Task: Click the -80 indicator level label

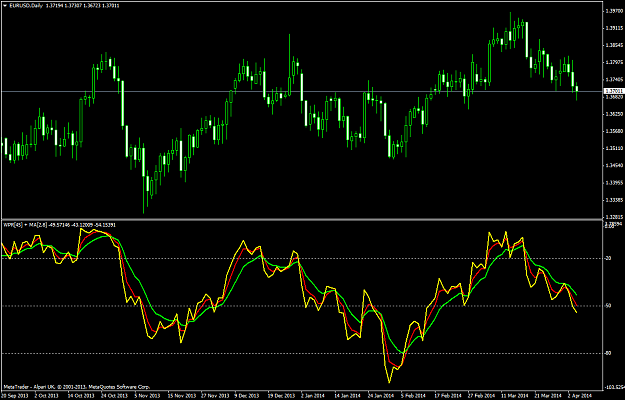Action: 607,353
